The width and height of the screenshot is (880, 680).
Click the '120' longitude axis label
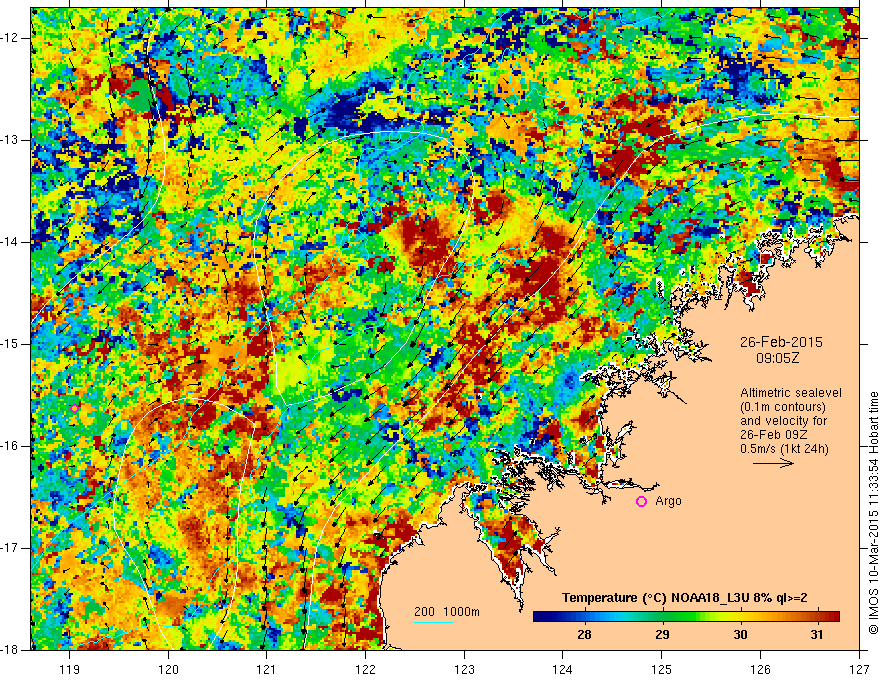point(168,669)
